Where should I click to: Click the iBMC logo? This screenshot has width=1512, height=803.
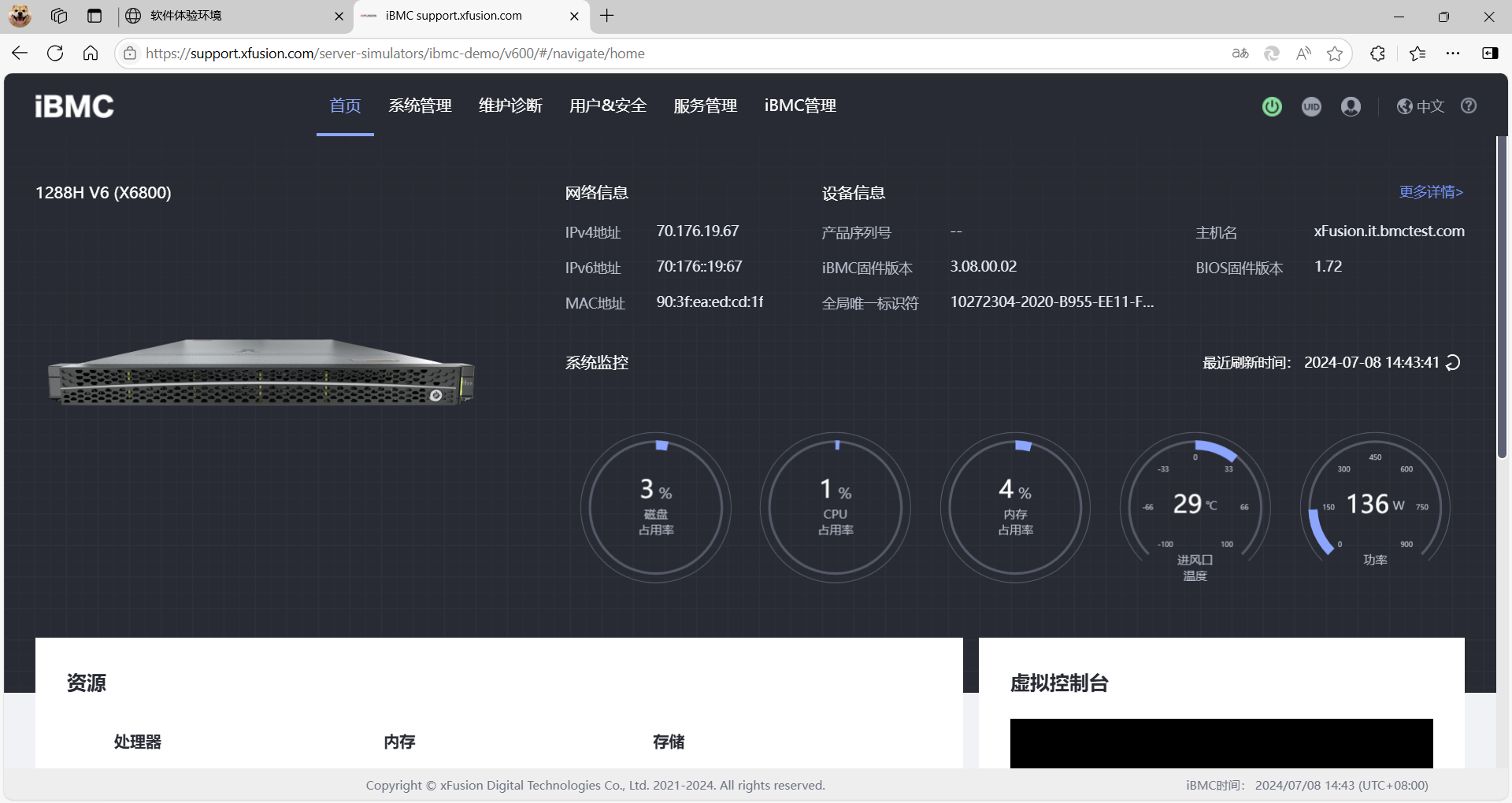click(74, 106)
